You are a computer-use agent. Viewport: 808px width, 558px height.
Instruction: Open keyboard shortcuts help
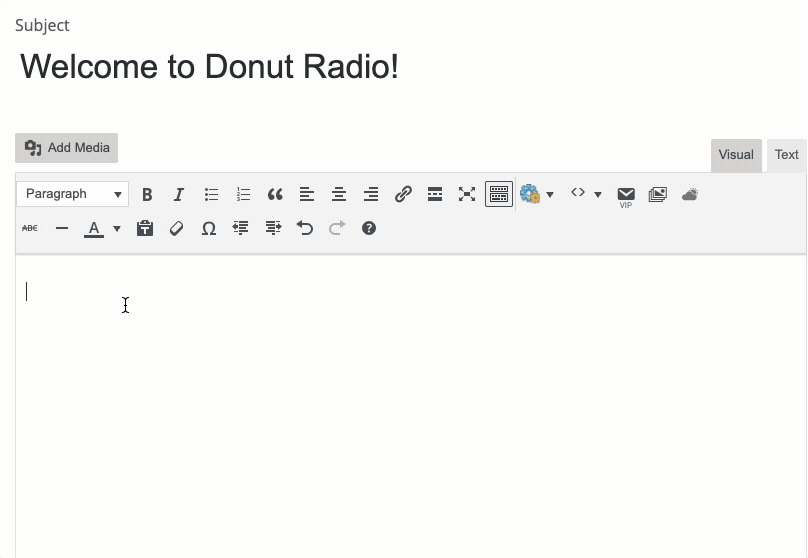[x=369, y=228]
